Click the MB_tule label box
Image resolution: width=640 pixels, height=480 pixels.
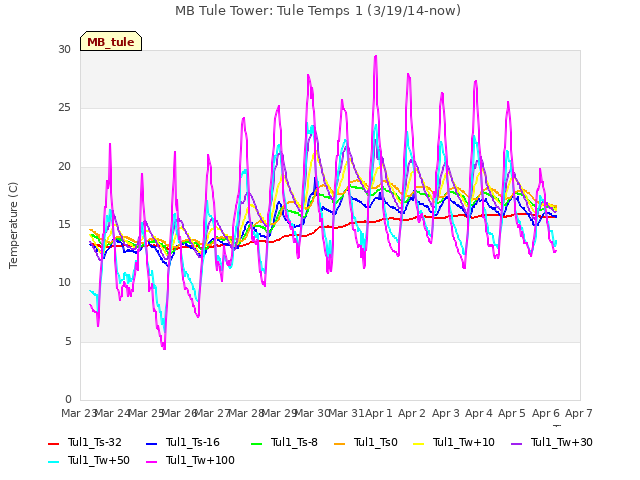click(x=111, y=41)
